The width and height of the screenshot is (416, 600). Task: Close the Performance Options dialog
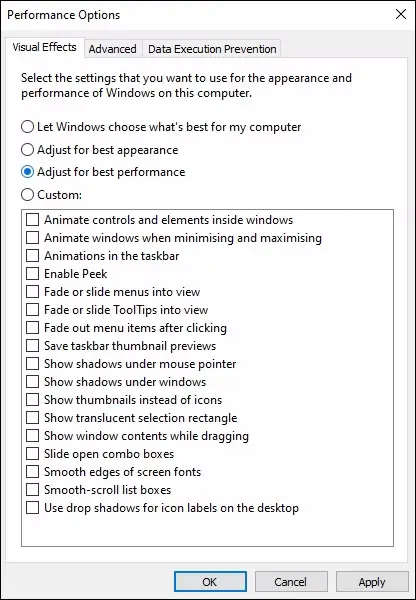click(401, 15)
